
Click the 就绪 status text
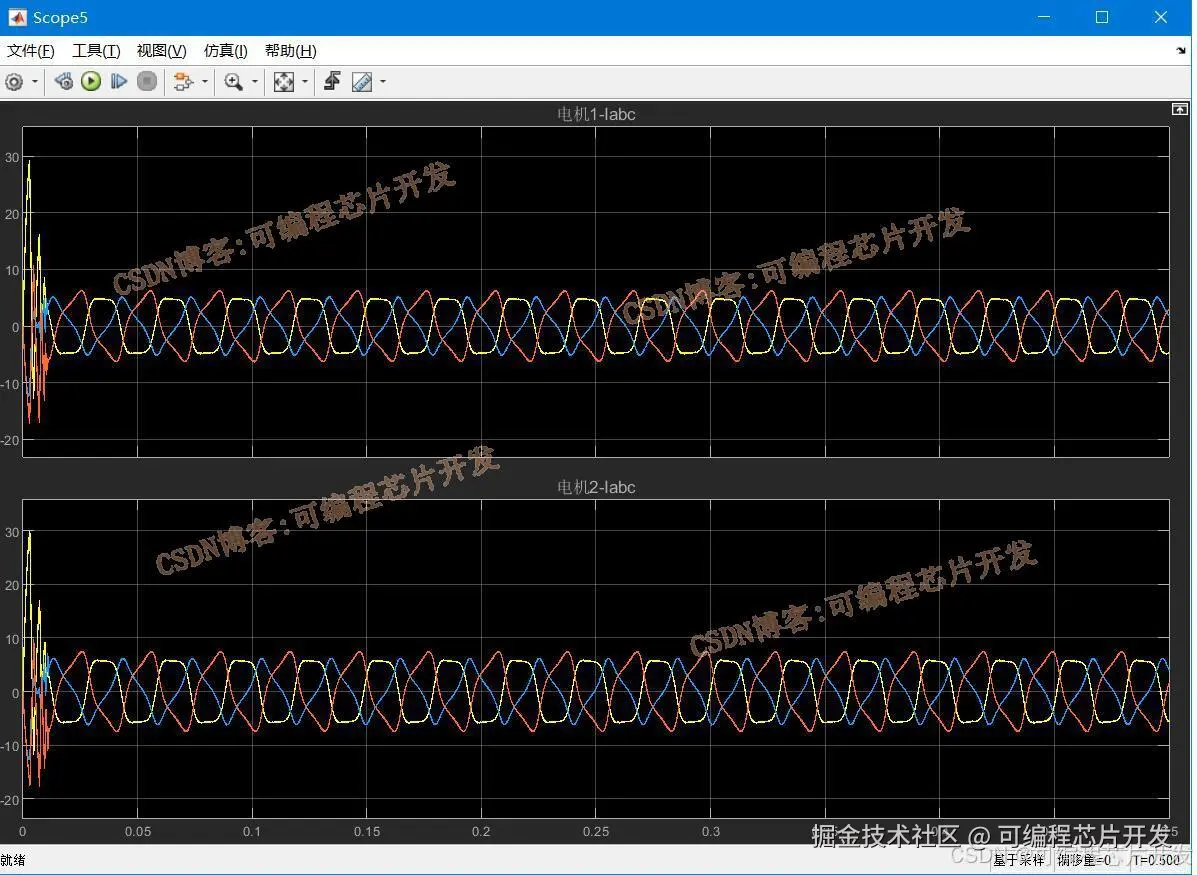(13, 860)
